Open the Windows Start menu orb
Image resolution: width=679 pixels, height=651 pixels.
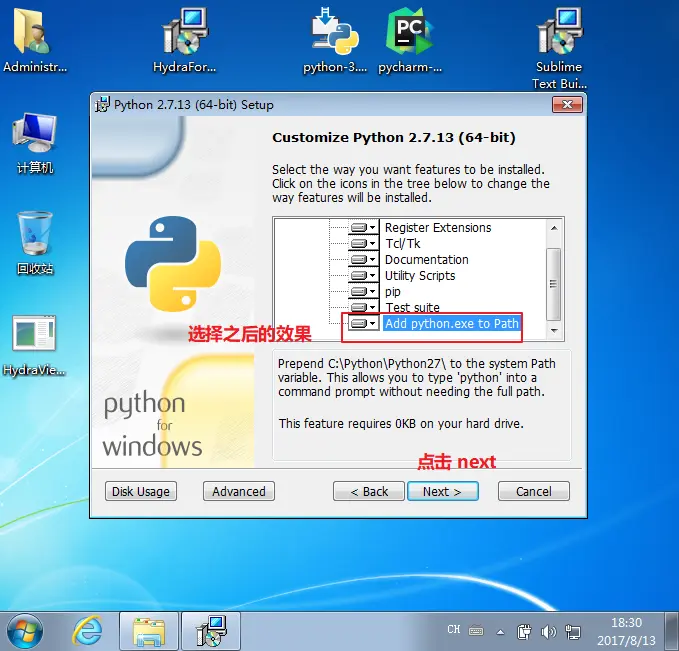[25, 631]
